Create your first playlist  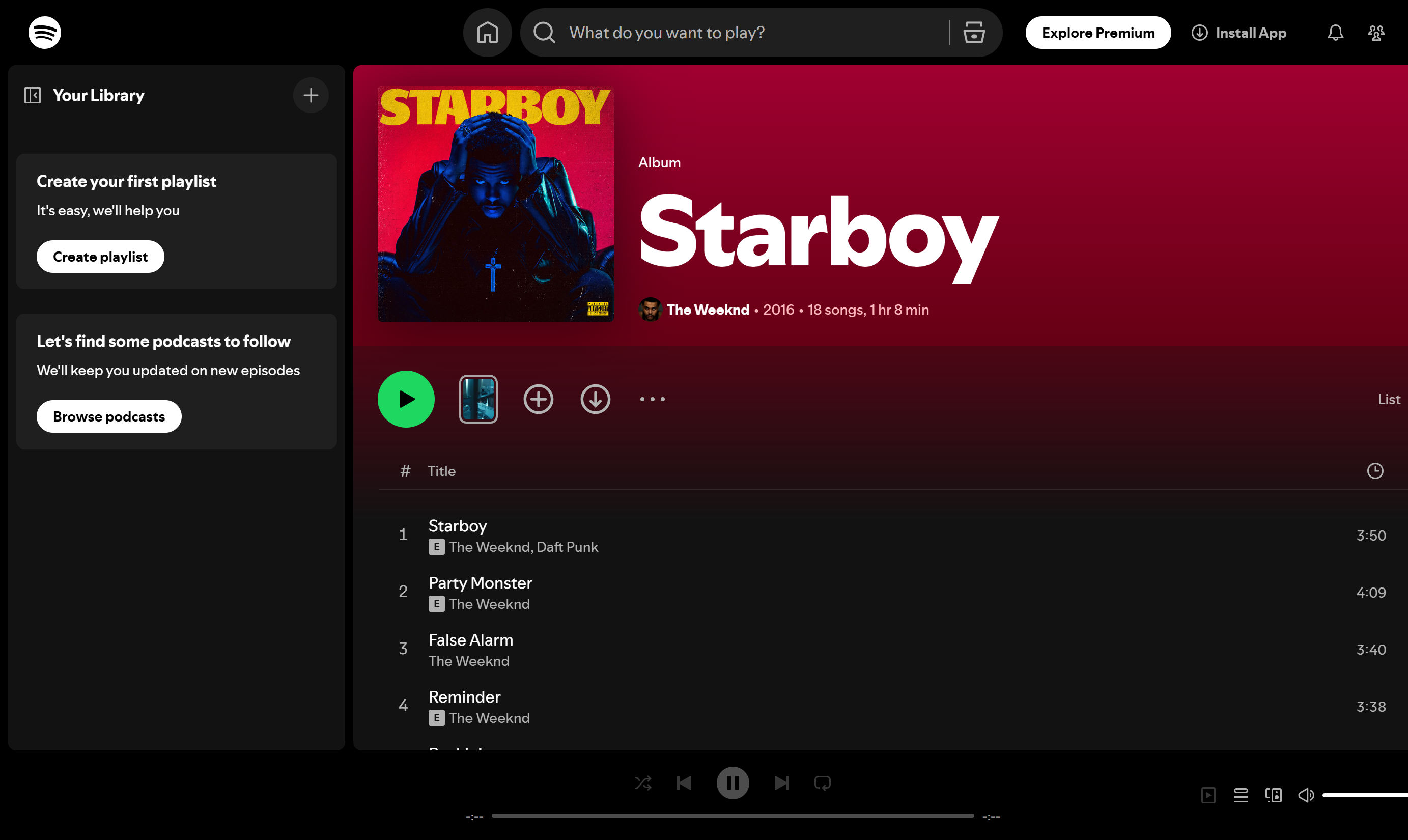(100, 257)
